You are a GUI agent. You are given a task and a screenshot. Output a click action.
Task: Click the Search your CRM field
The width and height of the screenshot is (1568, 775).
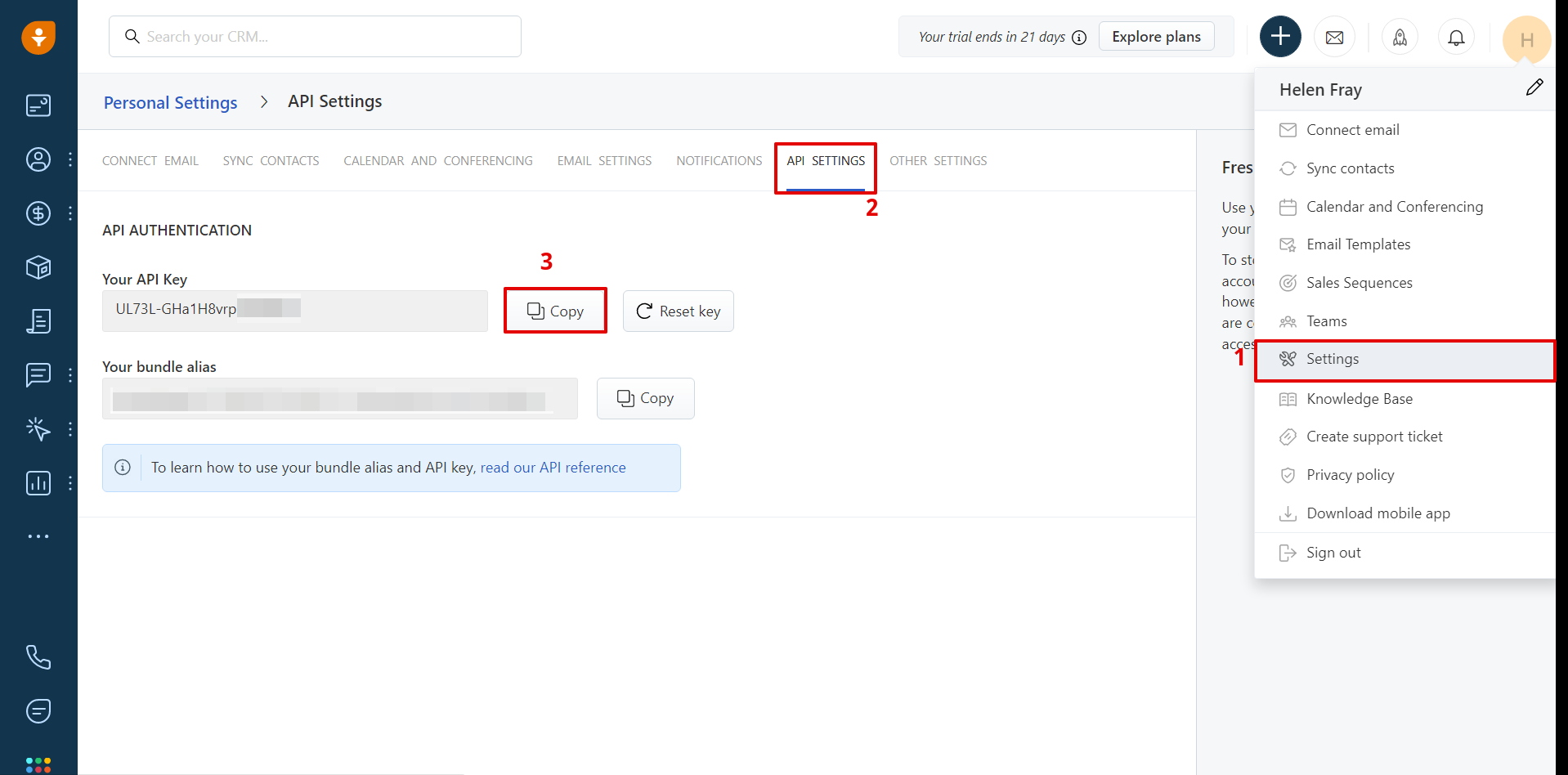coord(315,37)
